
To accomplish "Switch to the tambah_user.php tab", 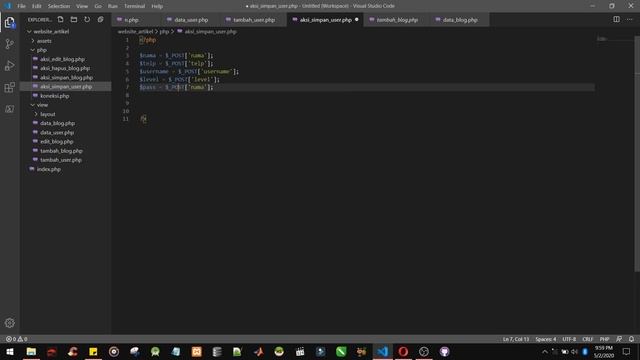I will (253, 20).
